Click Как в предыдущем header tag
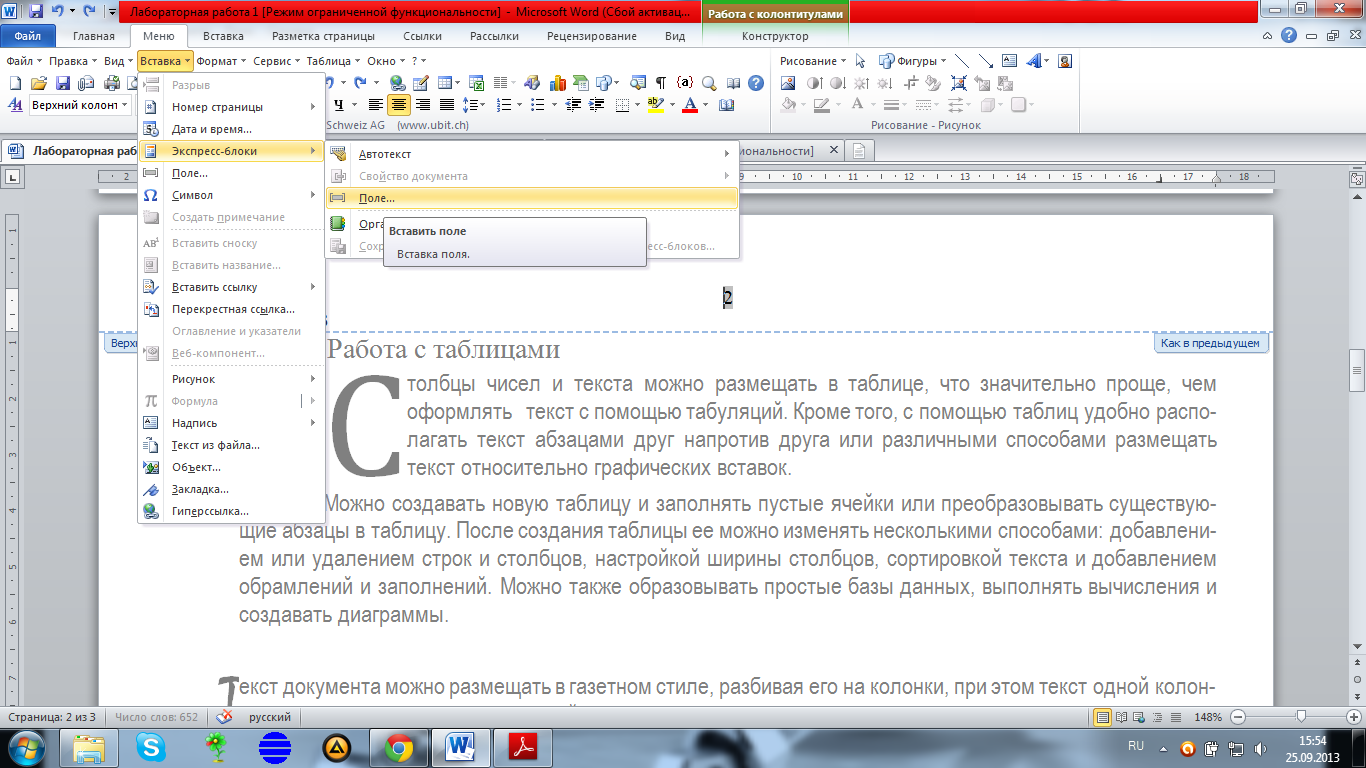The width and height of the screenshot is (1366, 768). [x=1211, y=343]
